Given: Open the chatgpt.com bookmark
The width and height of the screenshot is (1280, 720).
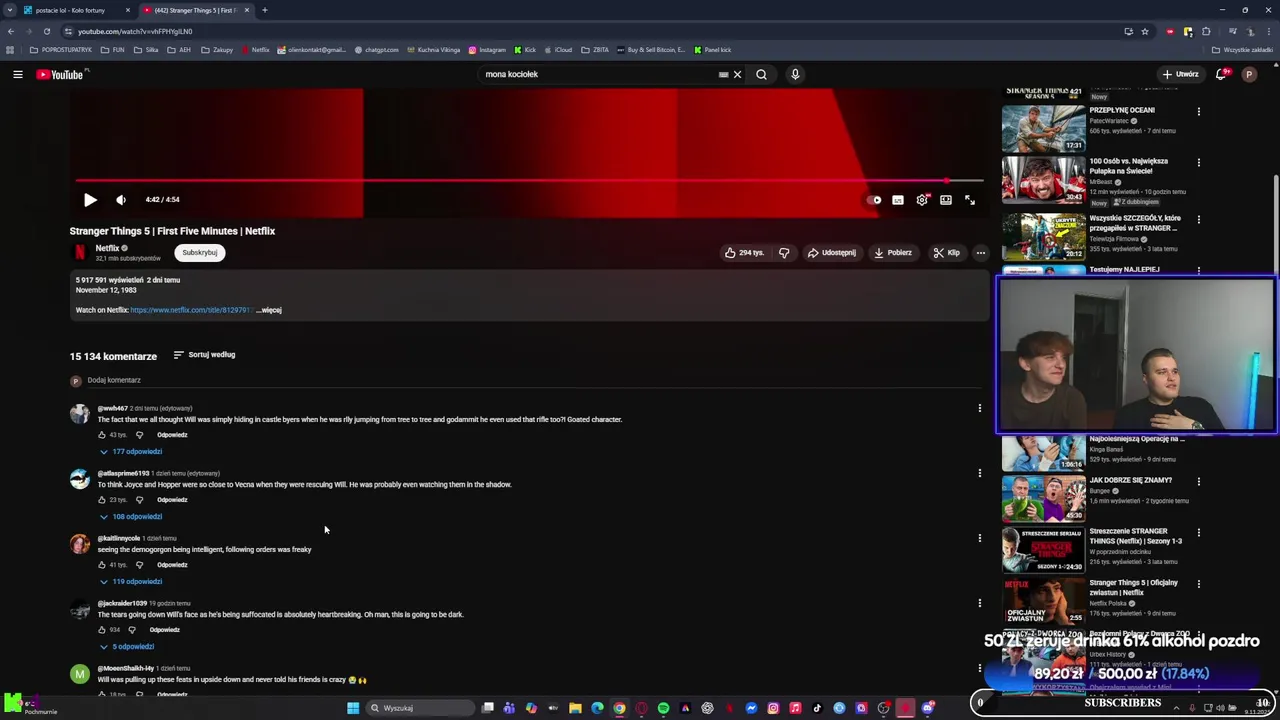Looking at the screenshot, I should click(377, 50).
